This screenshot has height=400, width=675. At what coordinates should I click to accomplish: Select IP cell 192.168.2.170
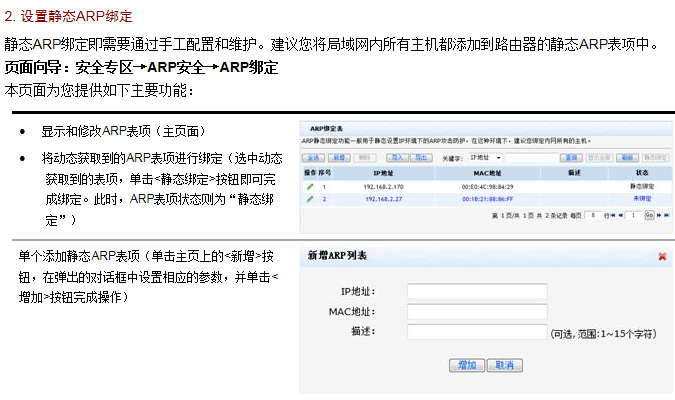383,187
